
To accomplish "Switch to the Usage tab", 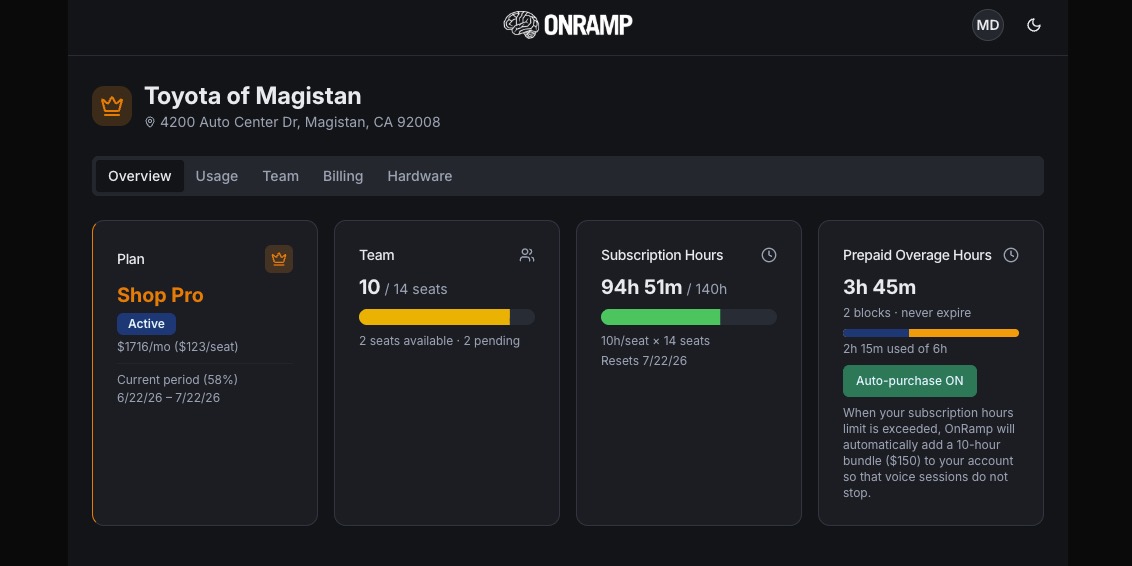I will click(217, 176).
